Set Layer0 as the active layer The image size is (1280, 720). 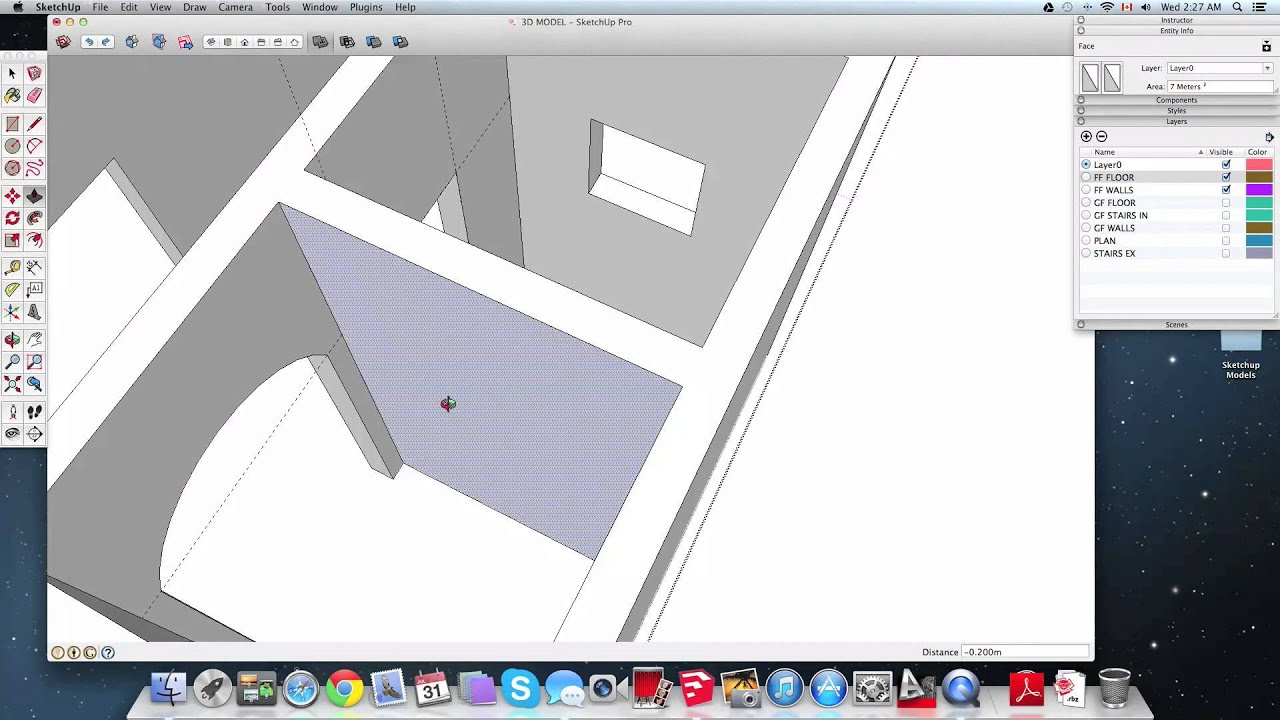point(1086,165)
